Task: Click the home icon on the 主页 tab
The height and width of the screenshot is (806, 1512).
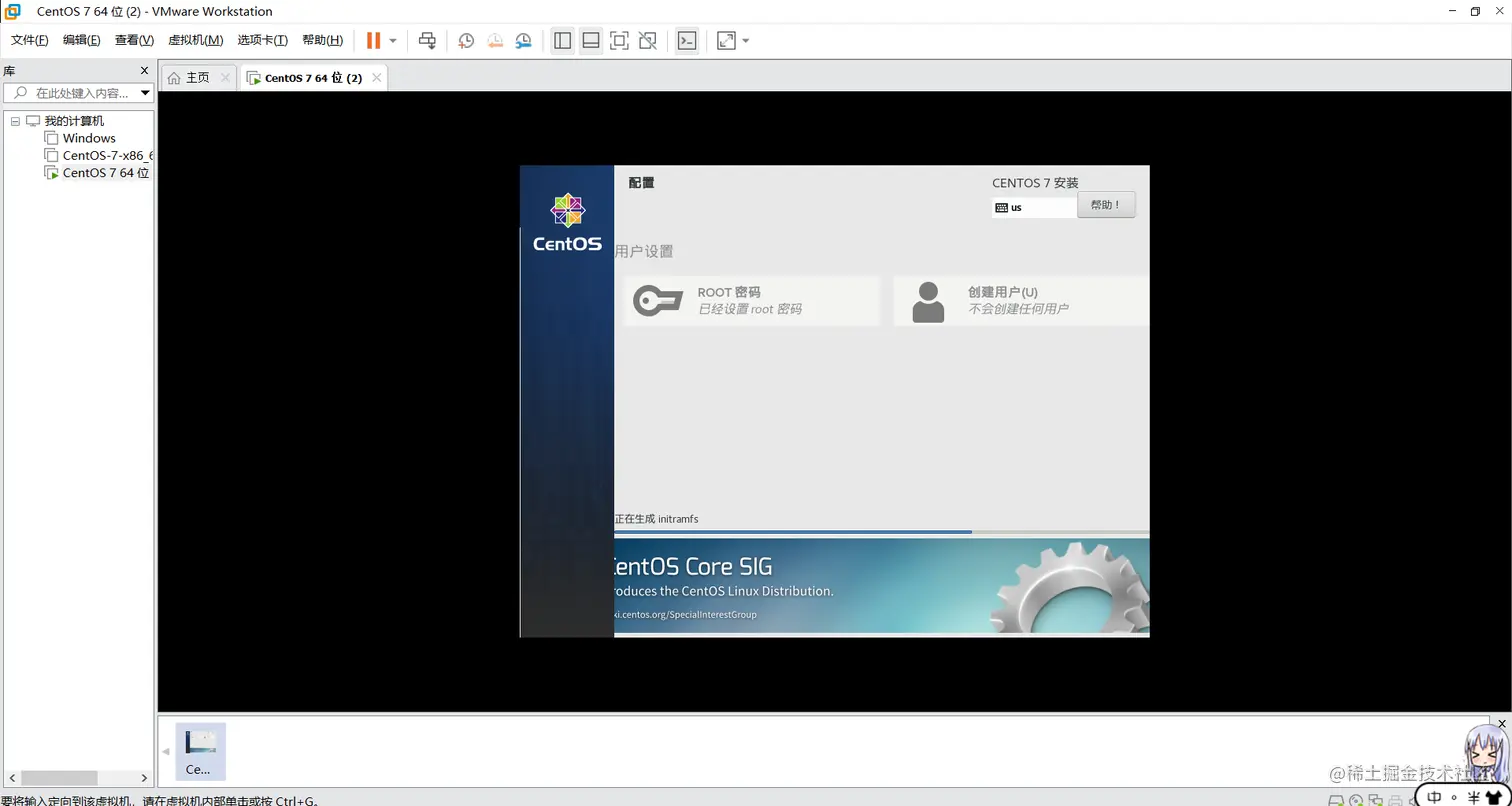Action: (174, 78)
